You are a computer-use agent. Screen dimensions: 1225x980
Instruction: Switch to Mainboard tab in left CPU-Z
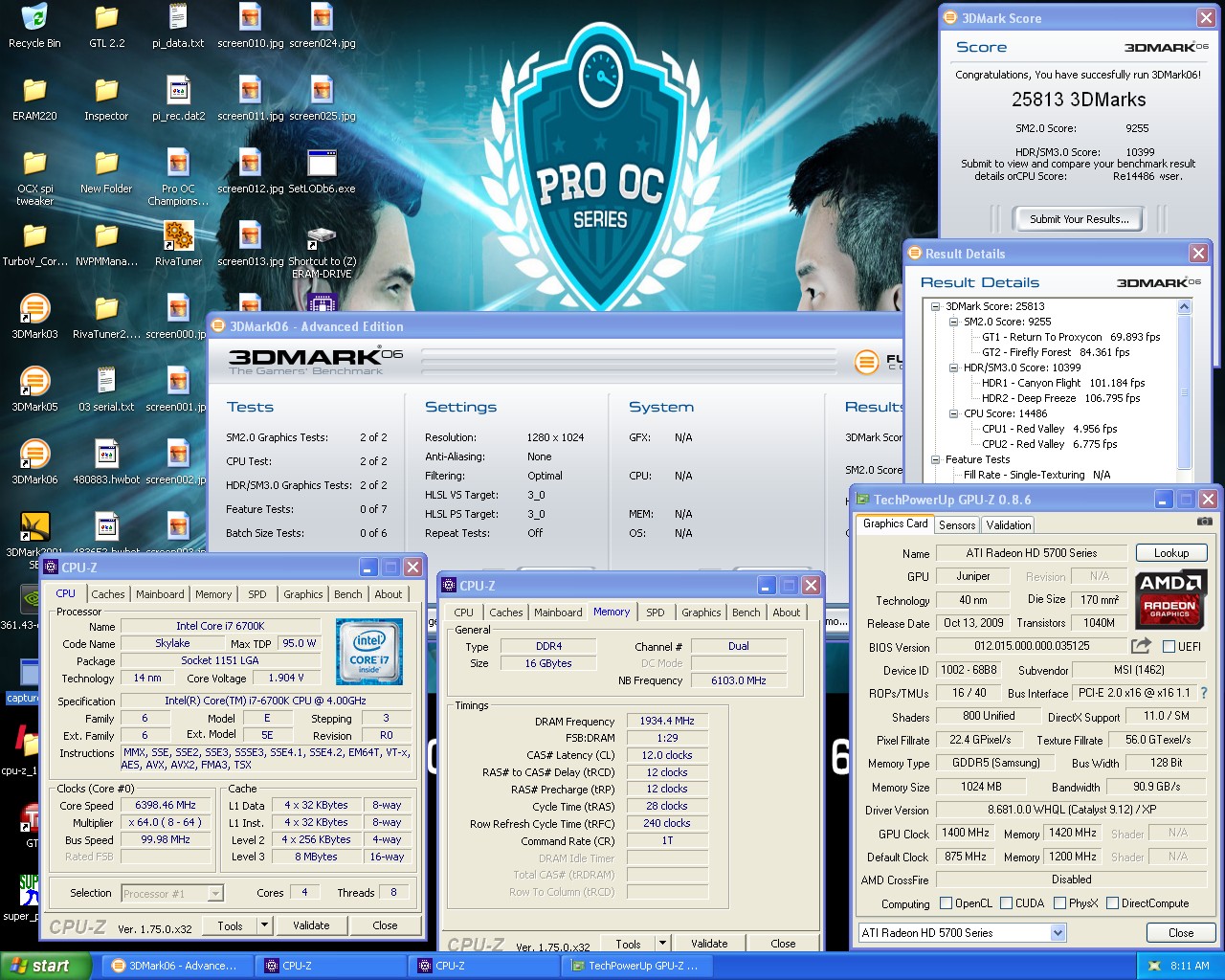[x=160, y=594]
